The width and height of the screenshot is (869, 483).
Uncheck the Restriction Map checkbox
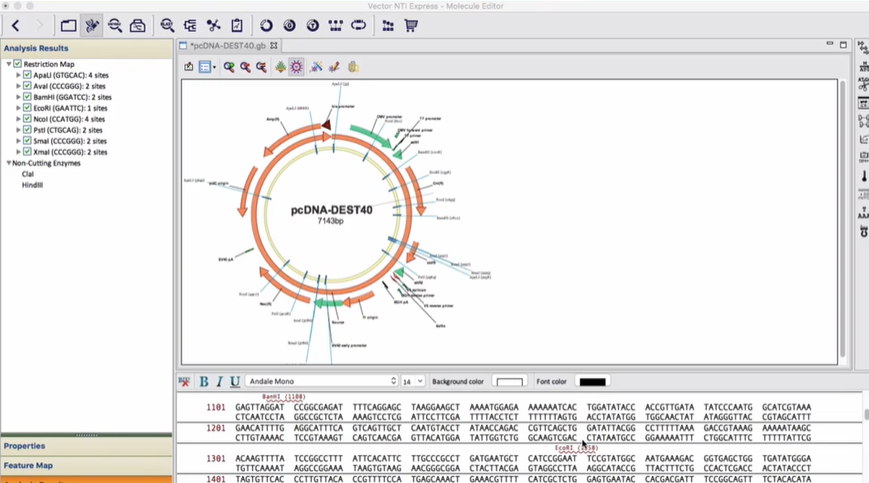pos(17,64)
